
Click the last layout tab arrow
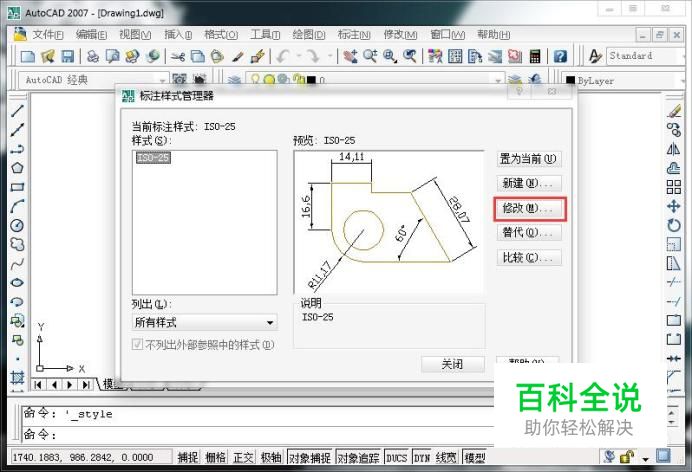[86, 385]
